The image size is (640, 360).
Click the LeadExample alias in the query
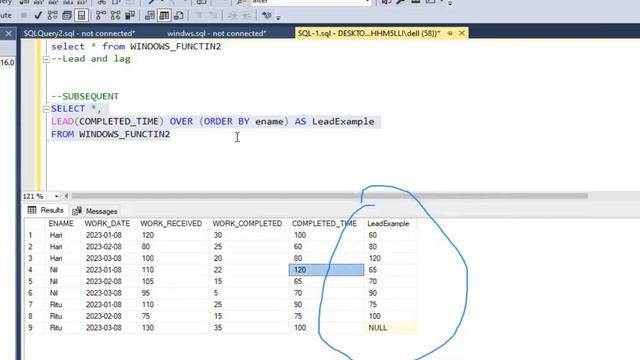[x=343, y=122]
